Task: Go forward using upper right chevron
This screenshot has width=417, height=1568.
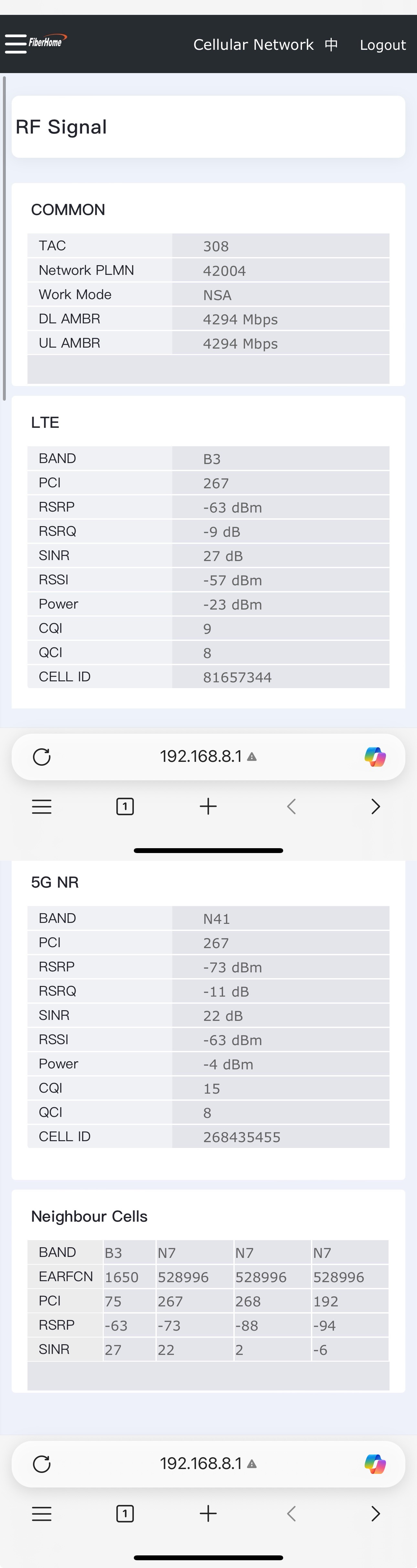Action: click(375, 806)
